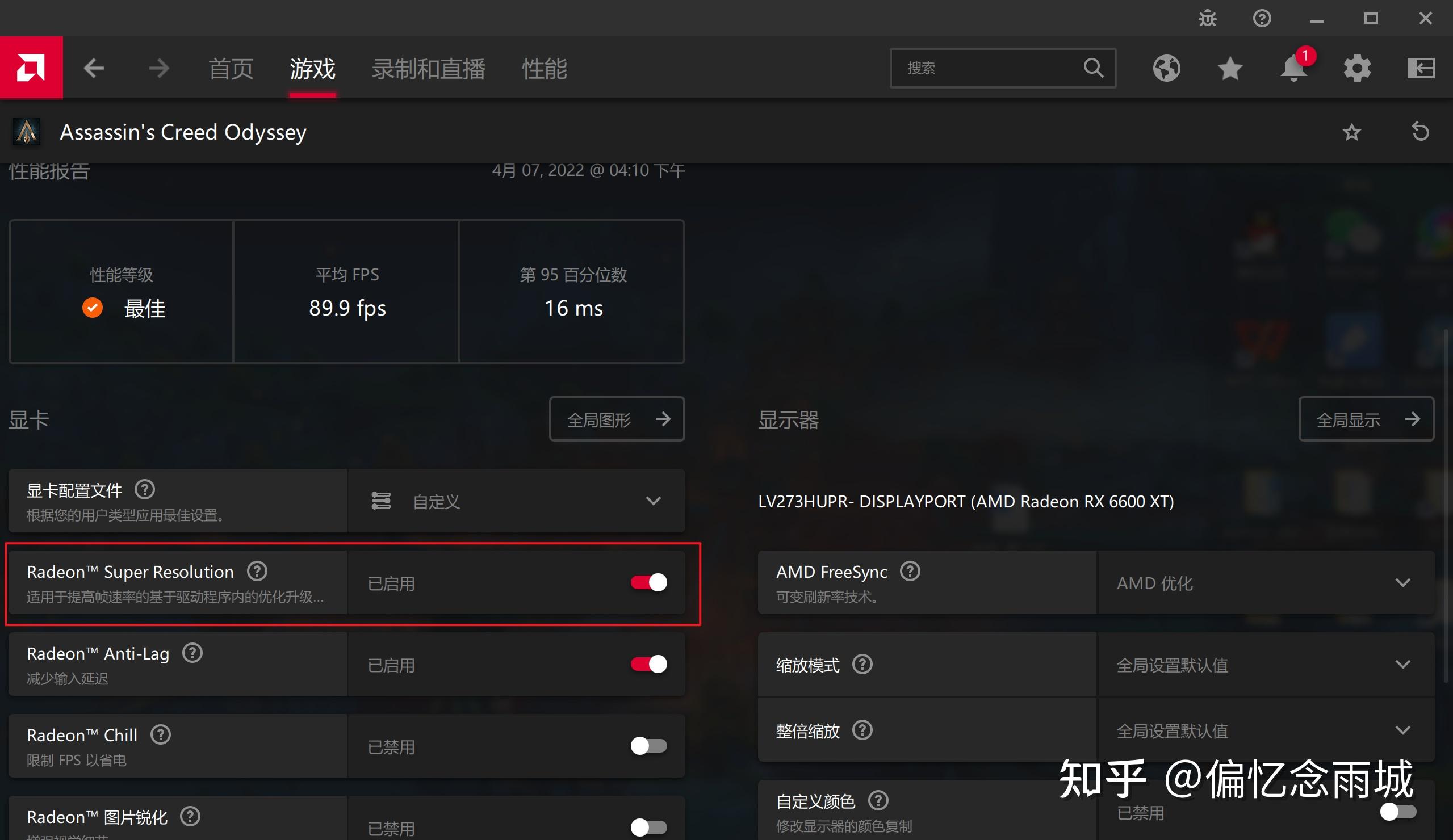1453x840 pixels.
Task: Open the 游戏 (Gaming) tab
Action: [311, 68]
